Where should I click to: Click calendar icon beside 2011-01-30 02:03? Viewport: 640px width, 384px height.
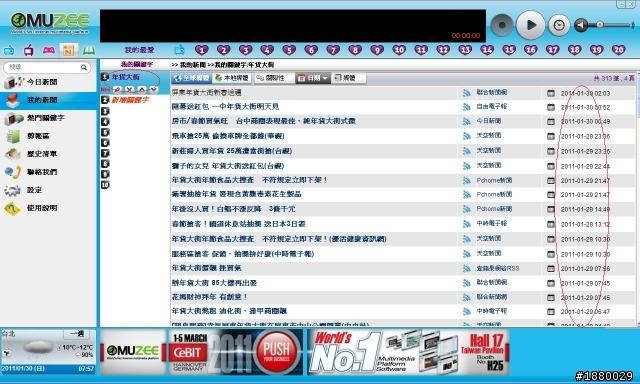coord(551,93)
